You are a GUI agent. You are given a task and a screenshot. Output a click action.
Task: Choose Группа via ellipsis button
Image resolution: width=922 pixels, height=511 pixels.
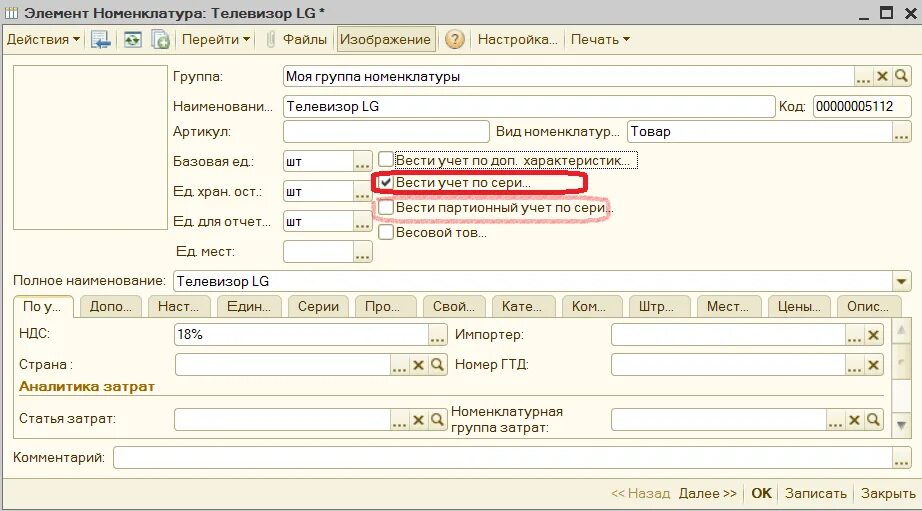863,76
